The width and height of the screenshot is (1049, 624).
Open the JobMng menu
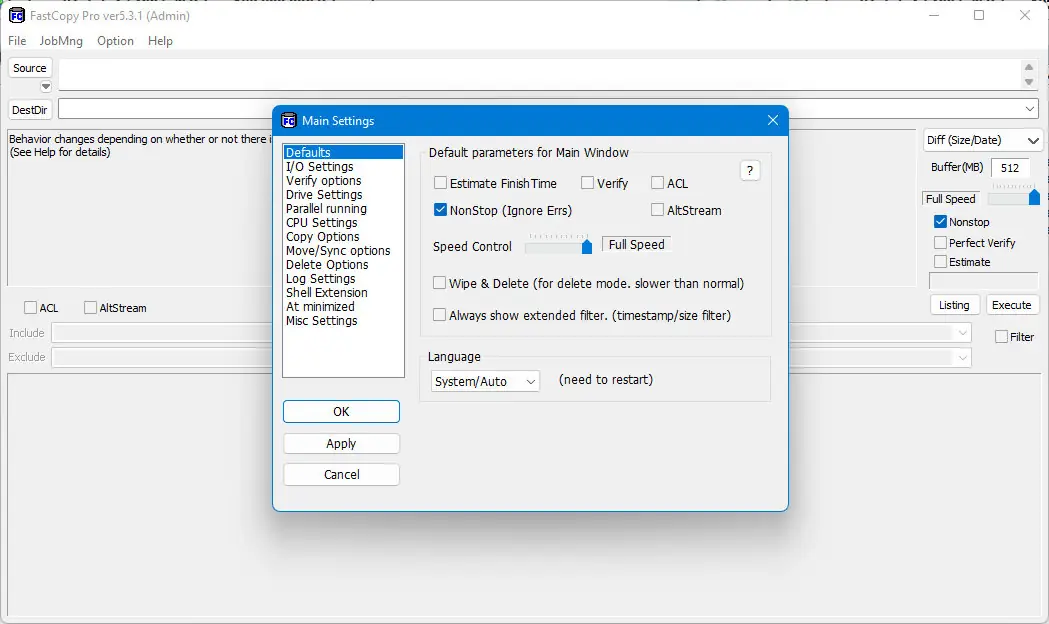tap(61, 41)
